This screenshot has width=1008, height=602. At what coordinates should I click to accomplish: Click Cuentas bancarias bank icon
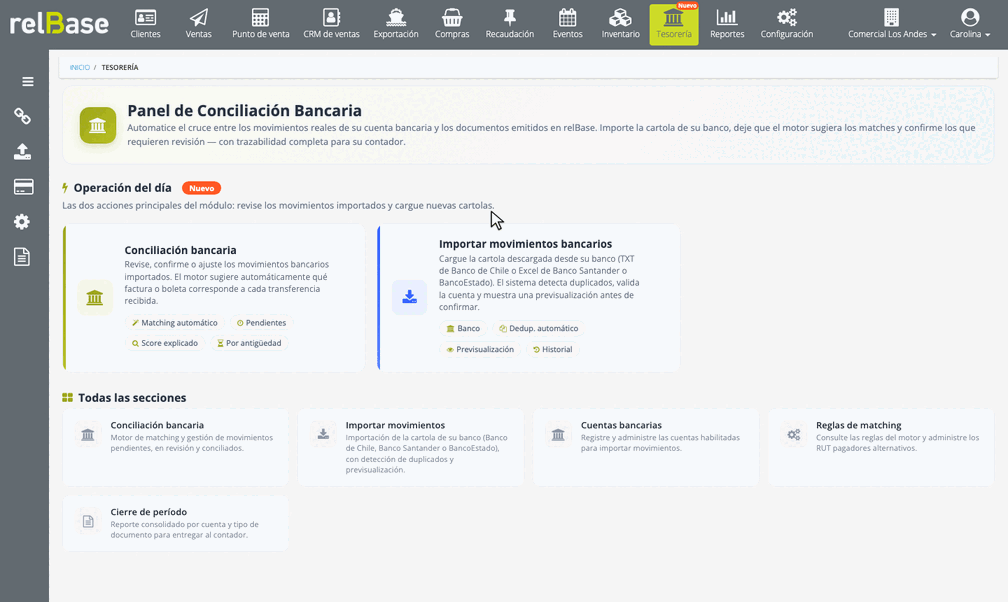click(x=558, y=435)
